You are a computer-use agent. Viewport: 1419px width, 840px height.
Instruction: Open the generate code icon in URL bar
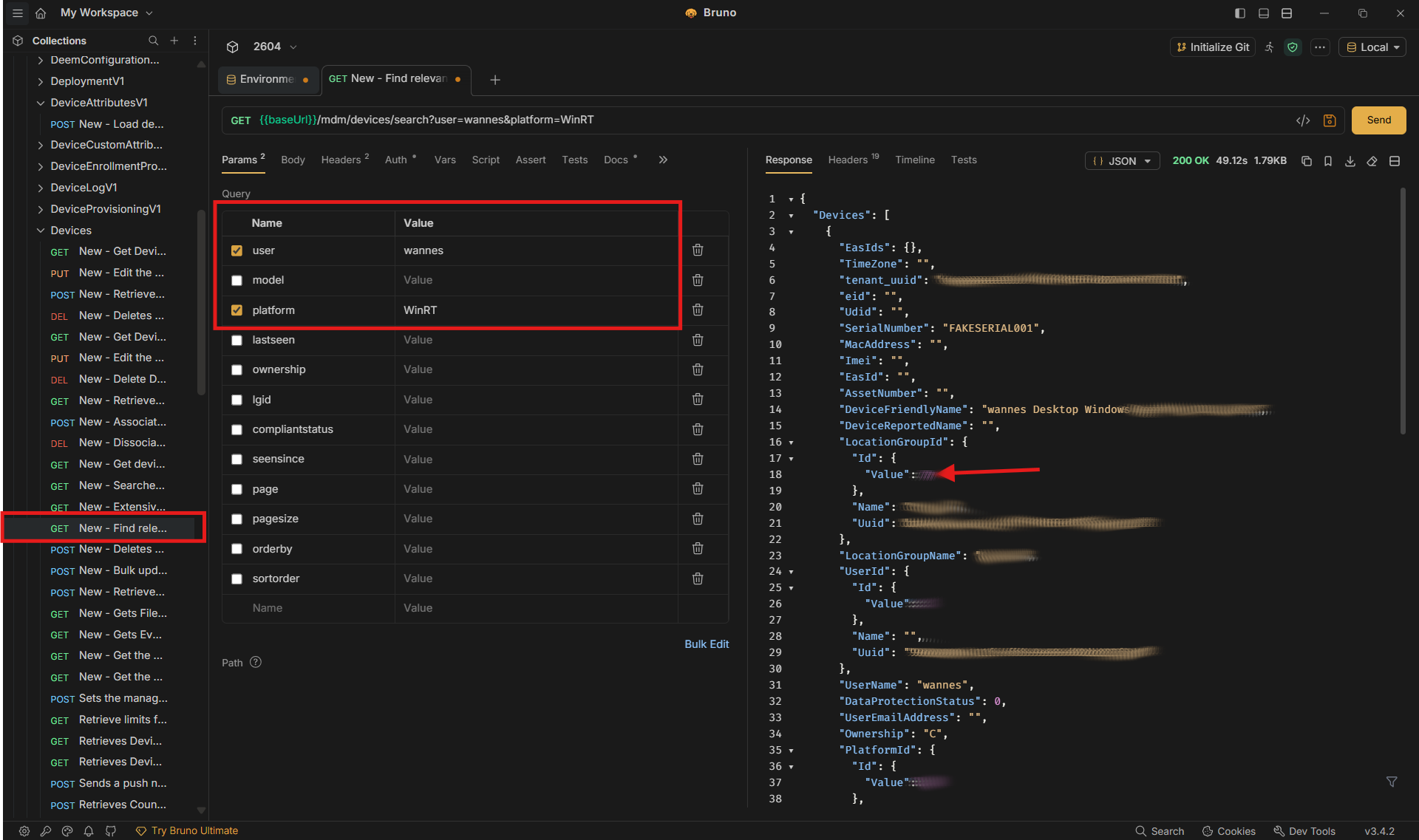[x=1303, y=120]
